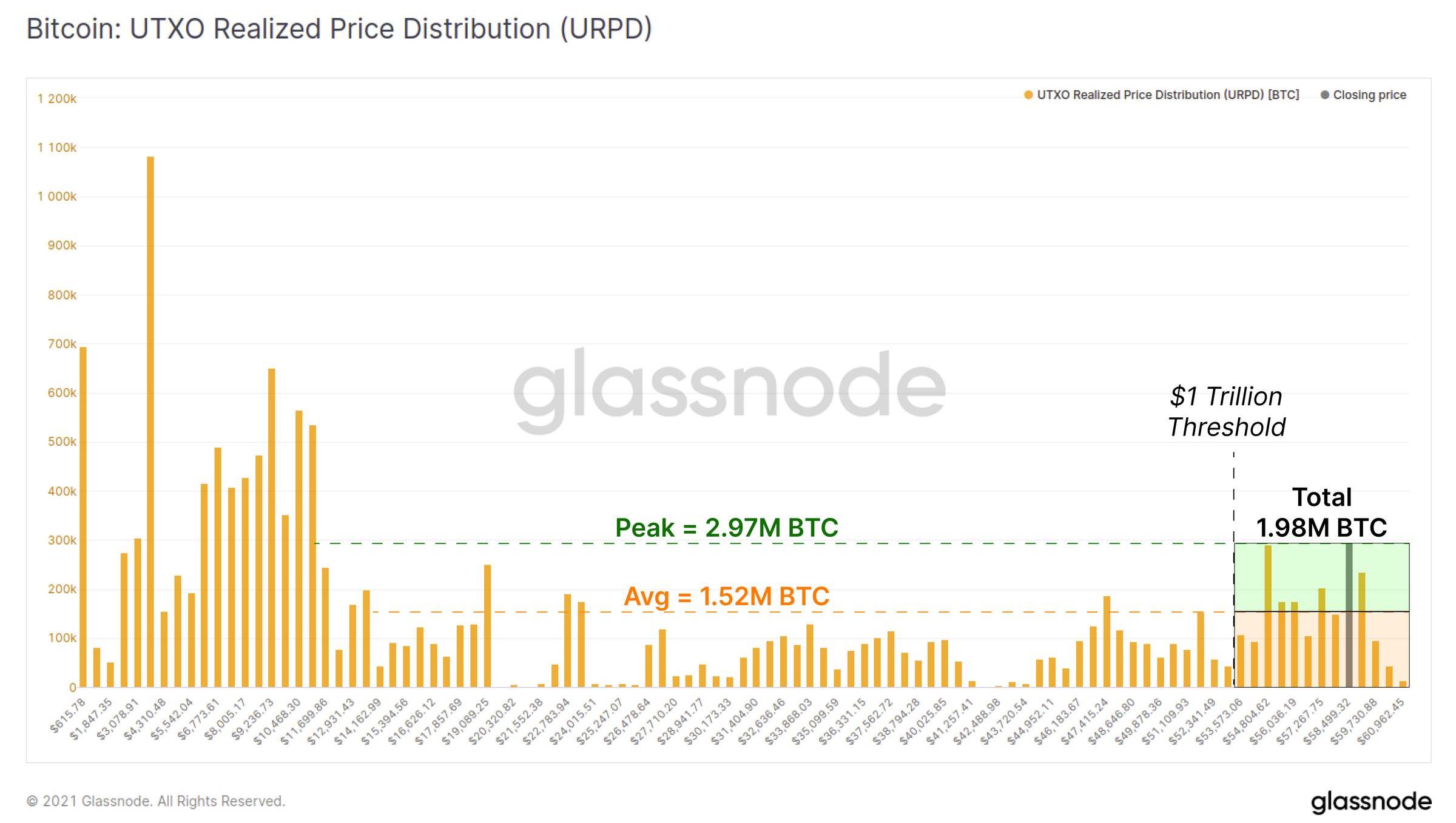The width and height of the screenshot is (1456, 823).
Task: Select the Avg = 1.52M BTC annotation
Action: point(726,596)
